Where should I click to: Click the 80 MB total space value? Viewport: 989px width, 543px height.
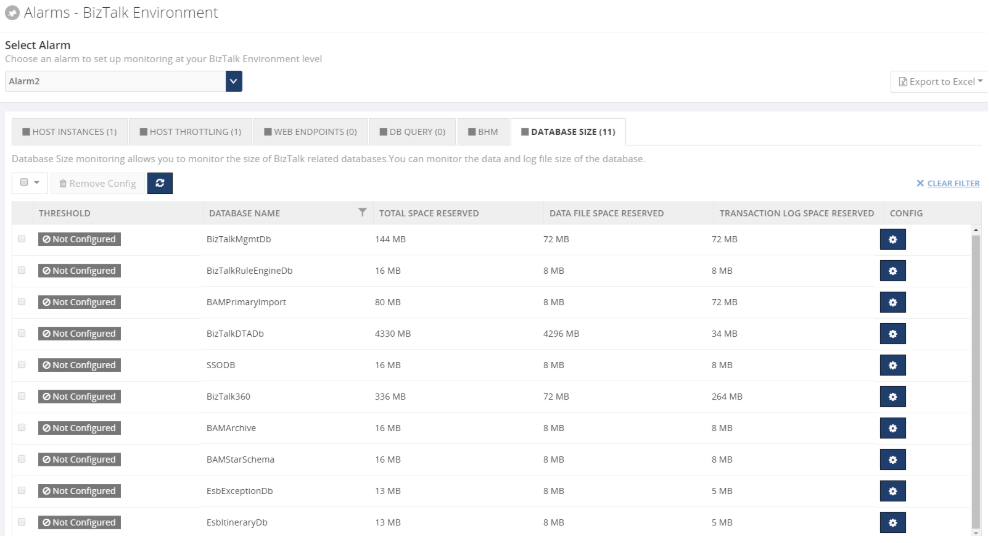pos(387,302)
